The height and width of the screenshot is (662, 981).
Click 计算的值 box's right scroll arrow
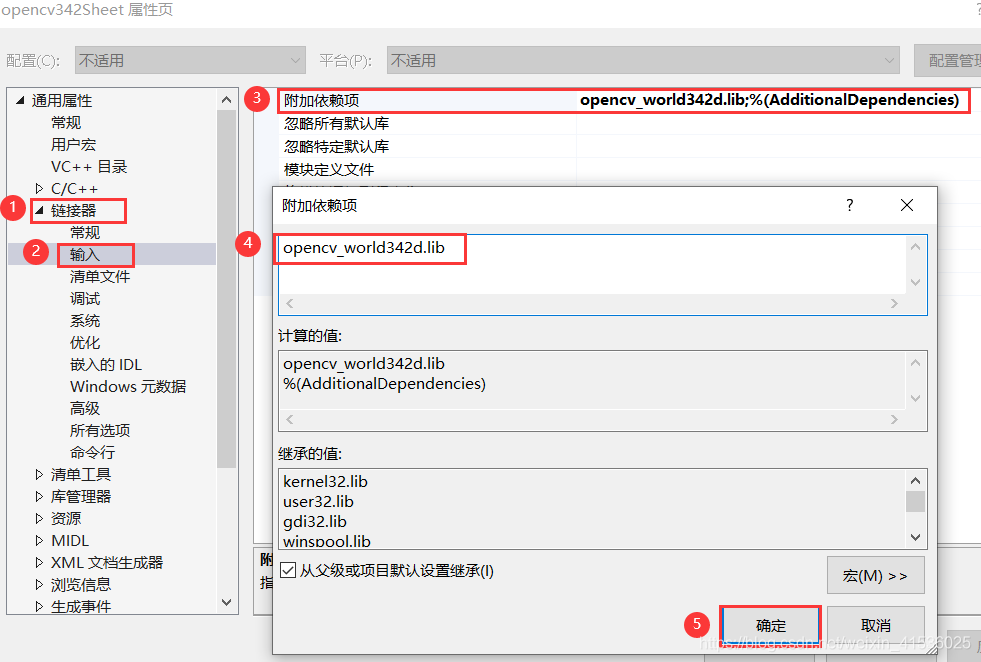(x=894, y=420)
